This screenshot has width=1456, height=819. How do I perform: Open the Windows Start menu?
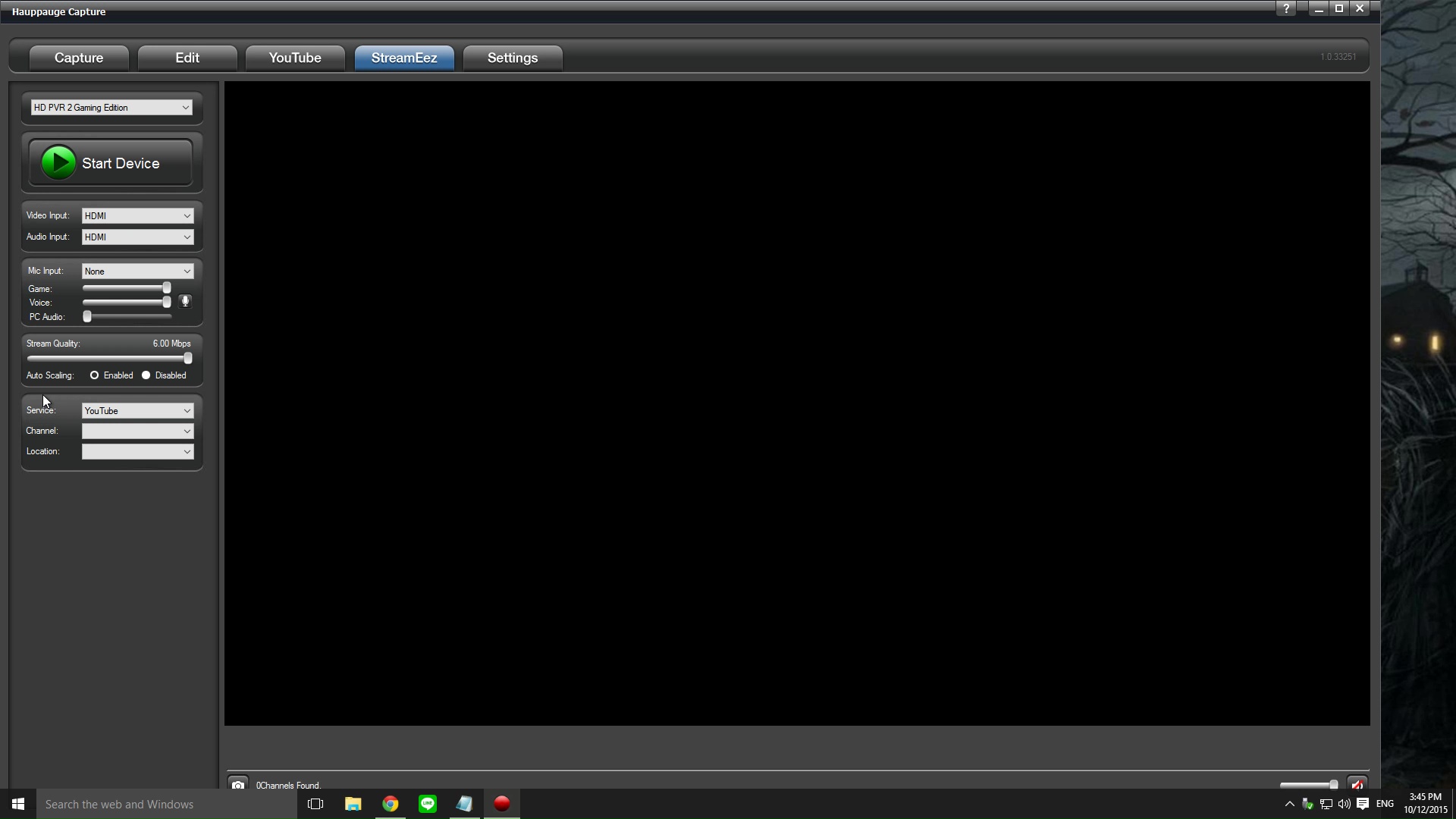point(18,804)
